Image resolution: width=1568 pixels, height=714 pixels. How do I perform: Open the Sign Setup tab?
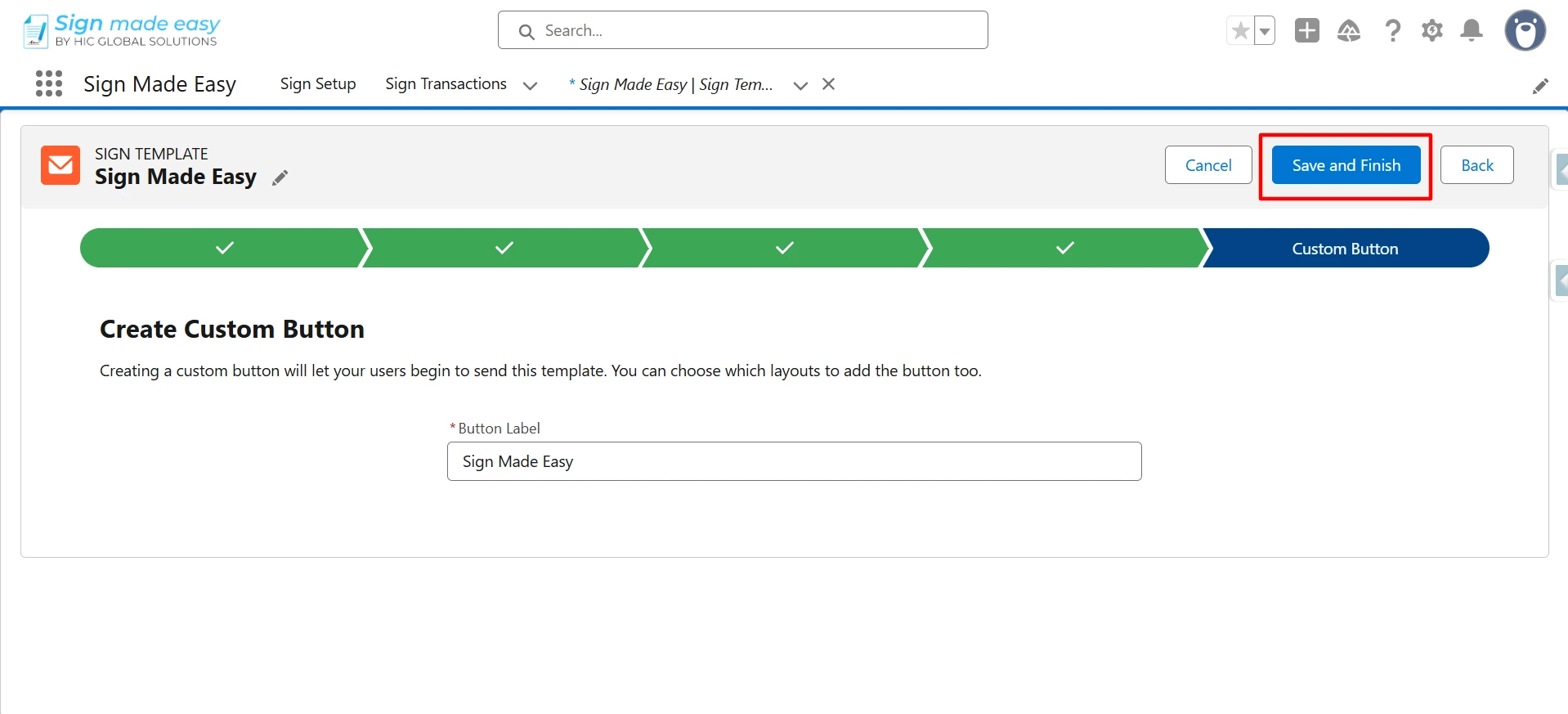click(x=318, y=84)
